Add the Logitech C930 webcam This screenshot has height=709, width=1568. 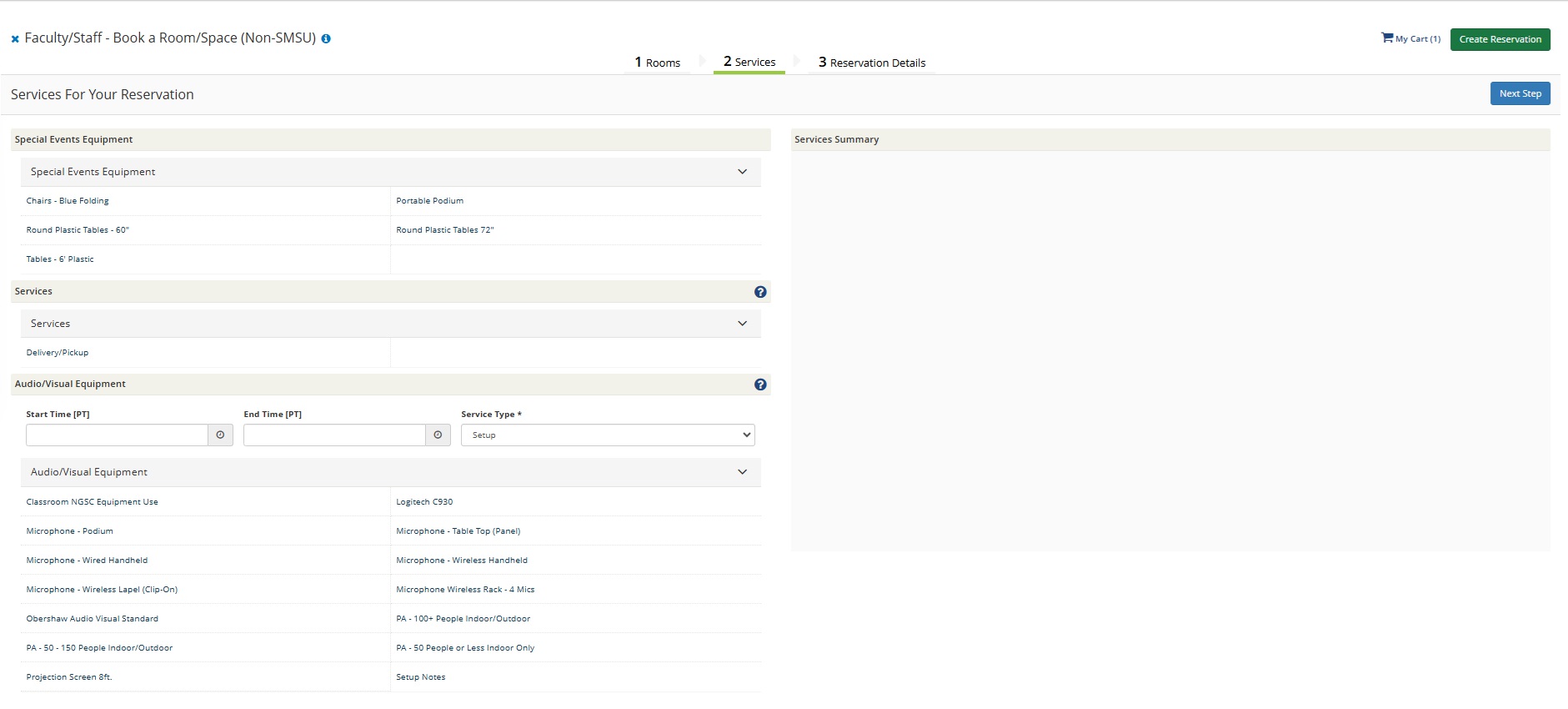tap(424, 502)
